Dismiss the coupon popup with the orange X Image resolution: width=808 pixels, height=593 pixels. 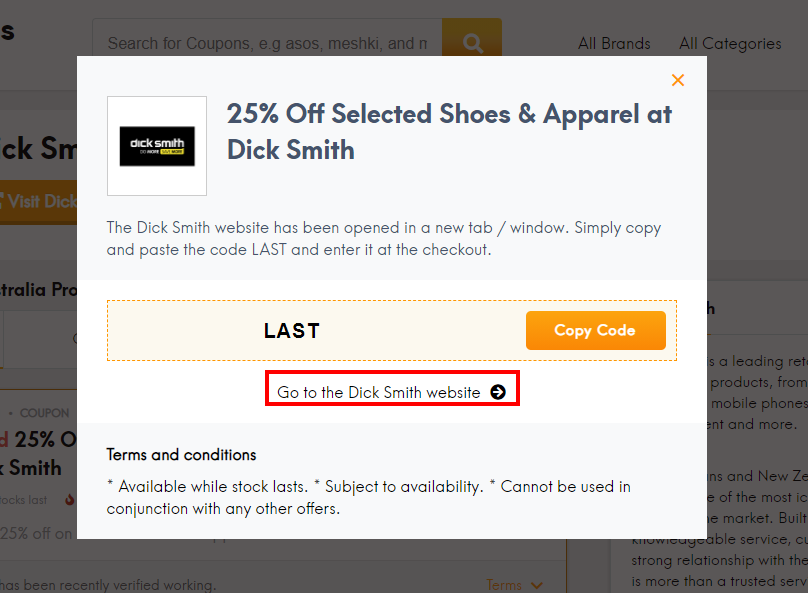[678, 80]
